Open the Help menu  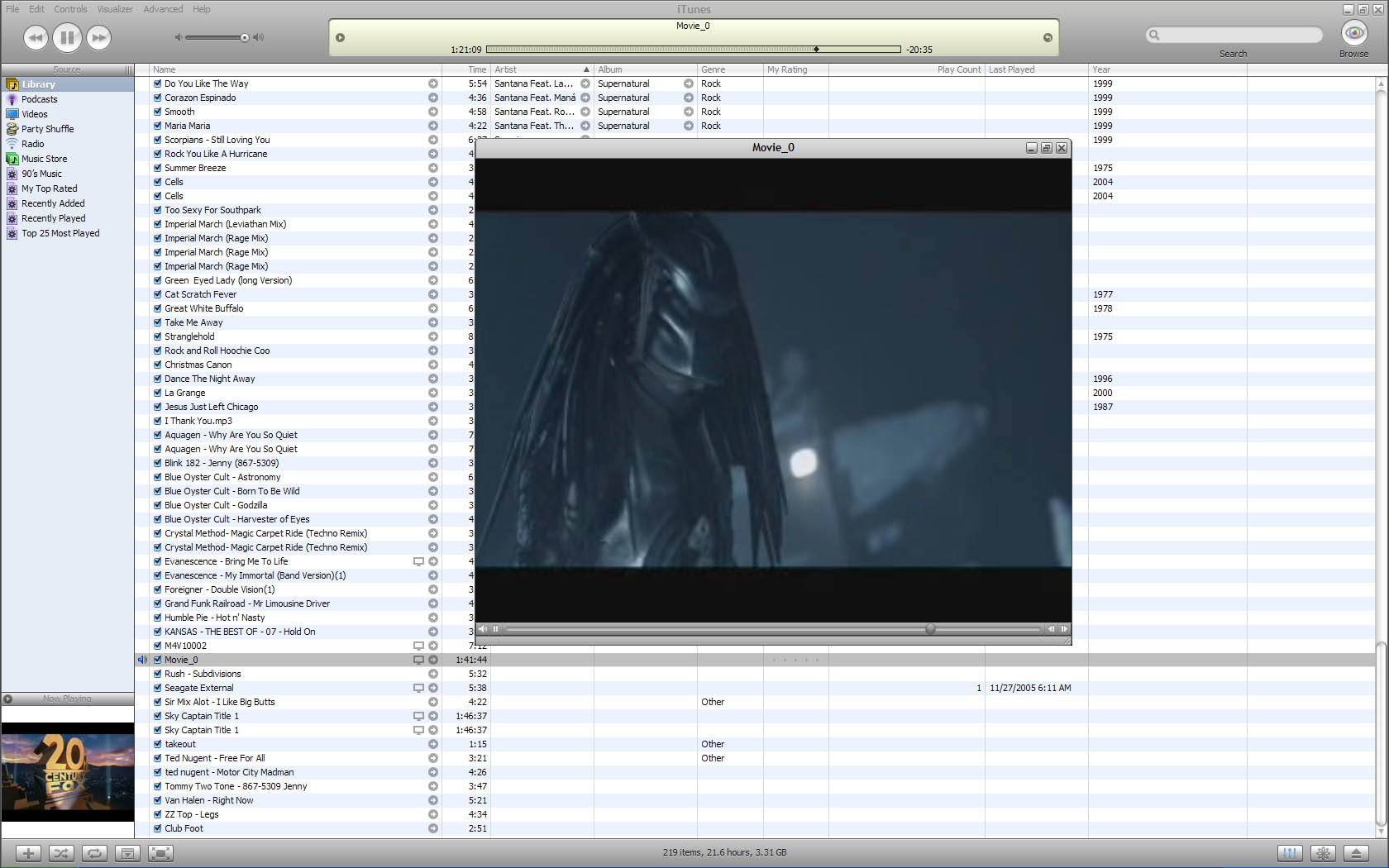click(x=202, y=9)
